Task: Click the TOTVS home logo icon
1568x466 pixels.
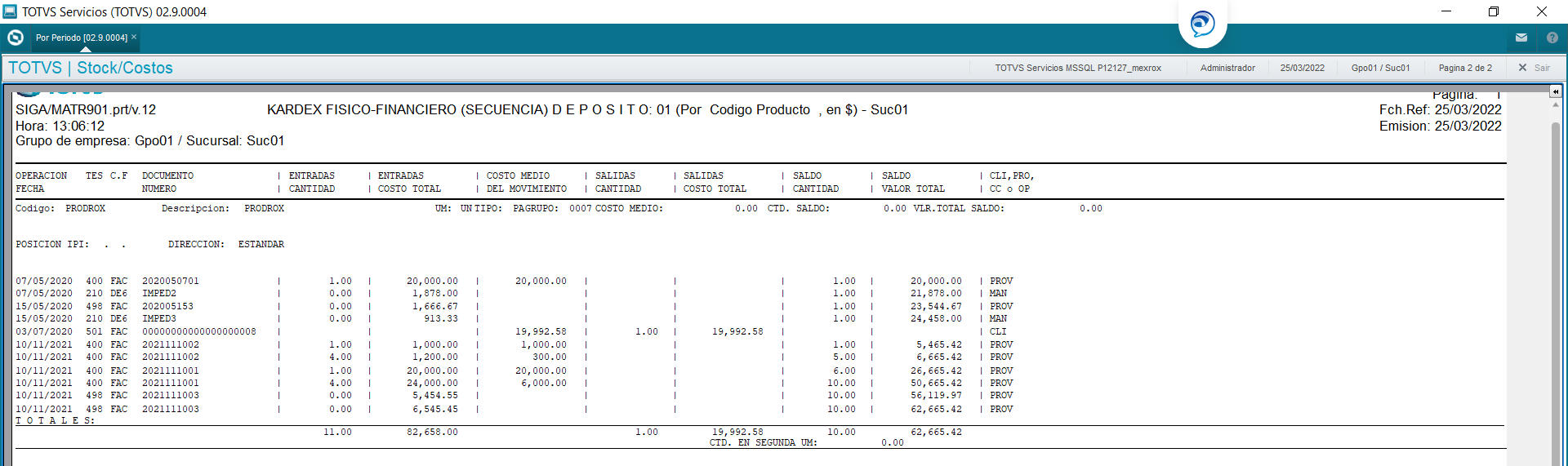Action: click(15, 38)
